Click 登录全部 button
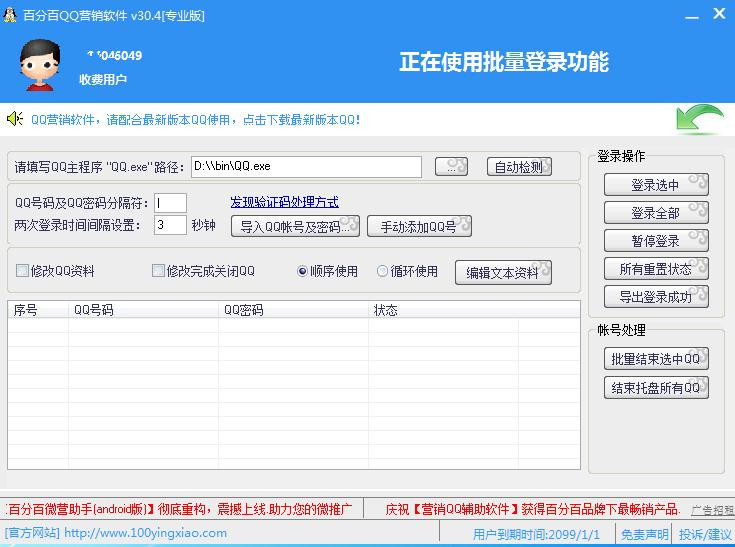Screen dimensions: 735x547 click(656, 213)
